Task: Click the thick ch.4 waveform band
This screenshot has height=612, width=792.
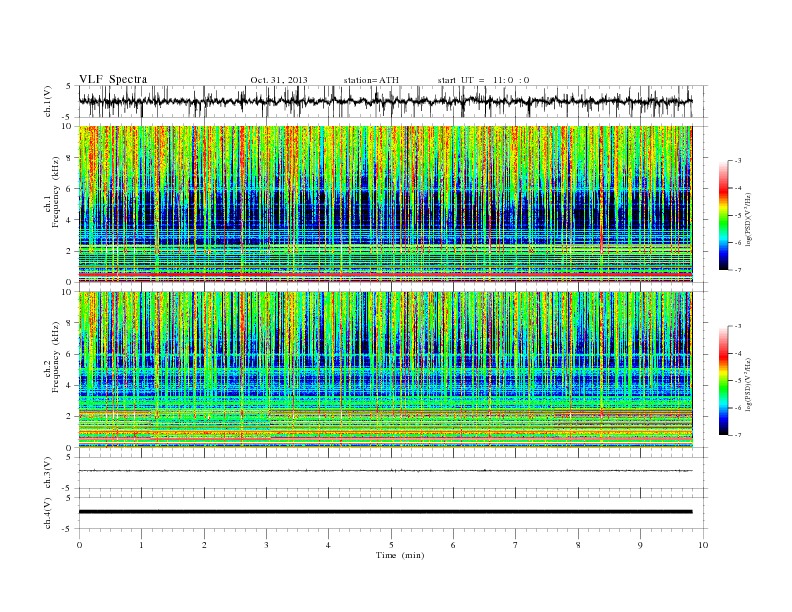Action: tap(385, 512)
